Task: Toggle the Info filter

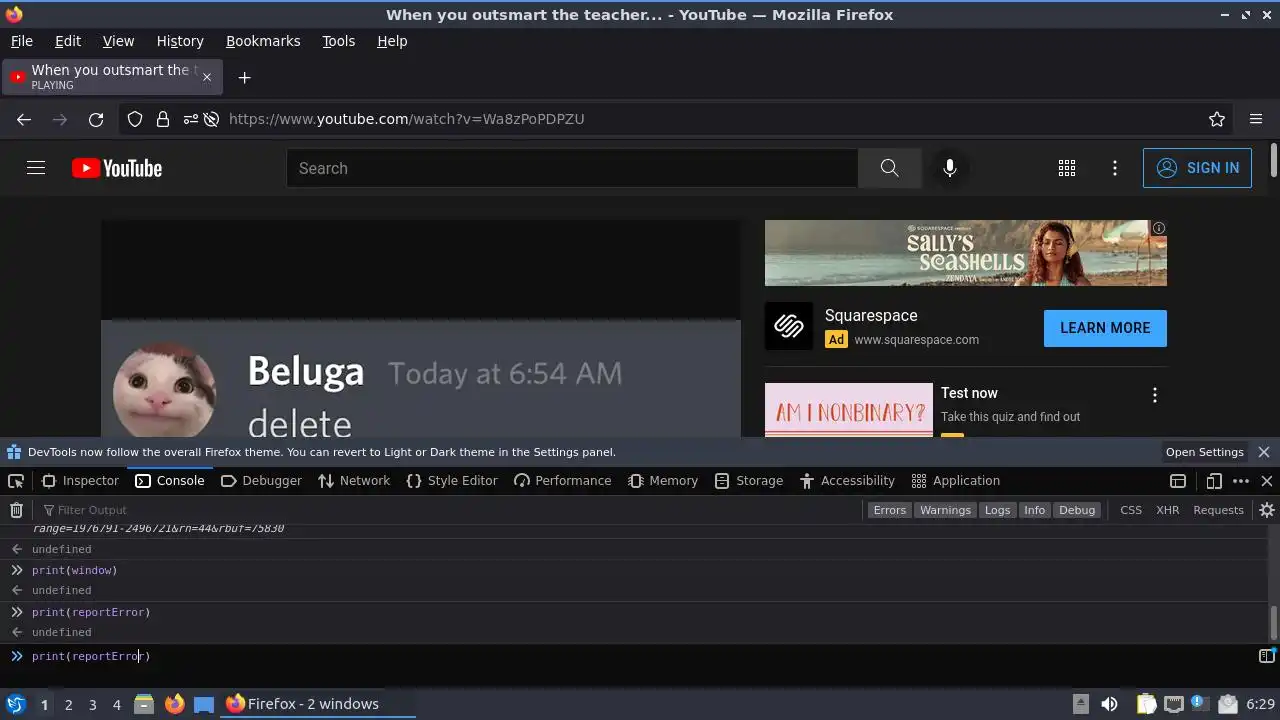Action: (x=1034, y=510)
